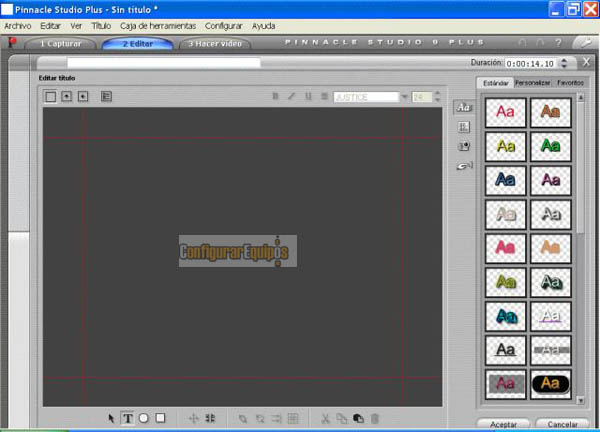600x432 pixels.
Task: Click the cut scissors icon
Action: [325, 419]
